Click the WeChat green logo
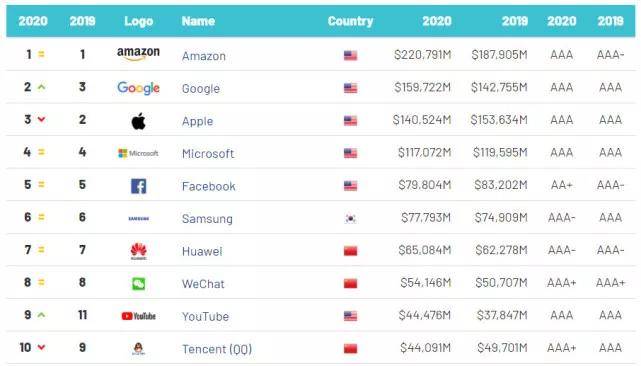The width and height of the screenshot is (641, 366). [139, 283]
